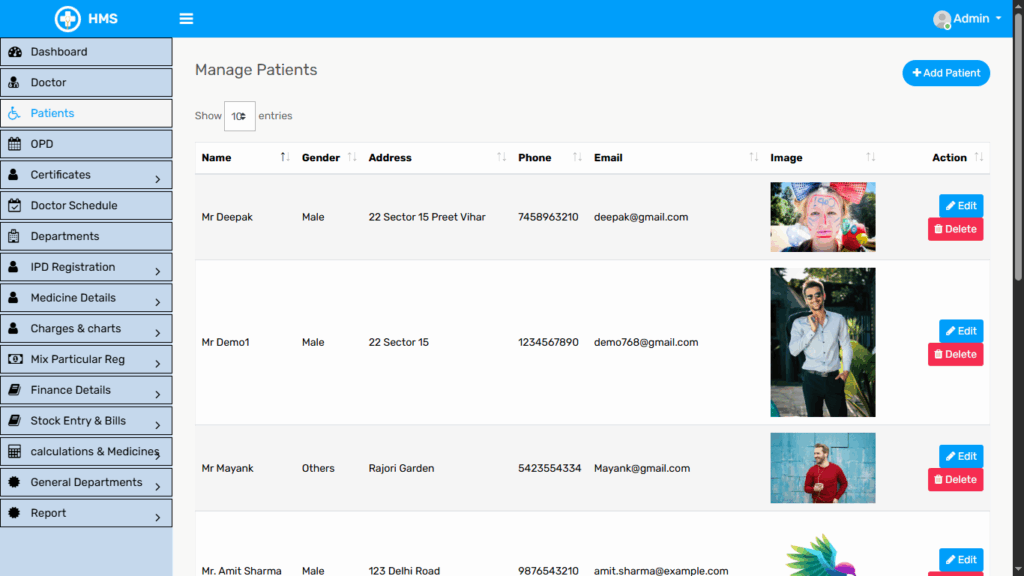Click the Admin avatar icon
The image size is (1024, 576).
coord(941,19)
